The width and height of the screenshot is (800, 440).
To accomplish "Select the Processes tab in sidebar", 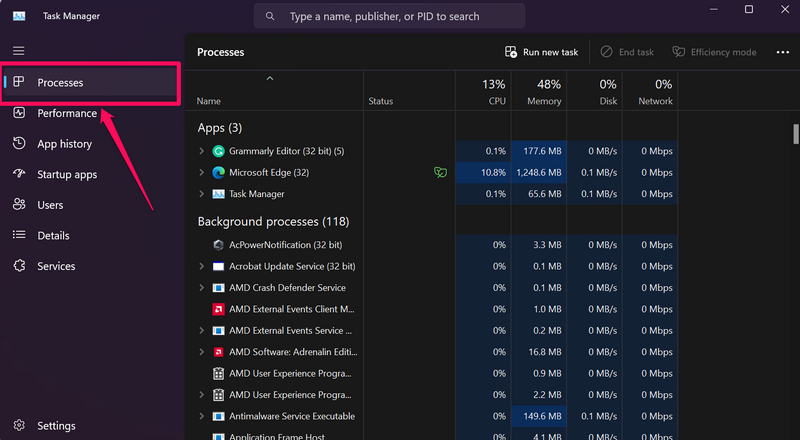I will pos(60,83).
